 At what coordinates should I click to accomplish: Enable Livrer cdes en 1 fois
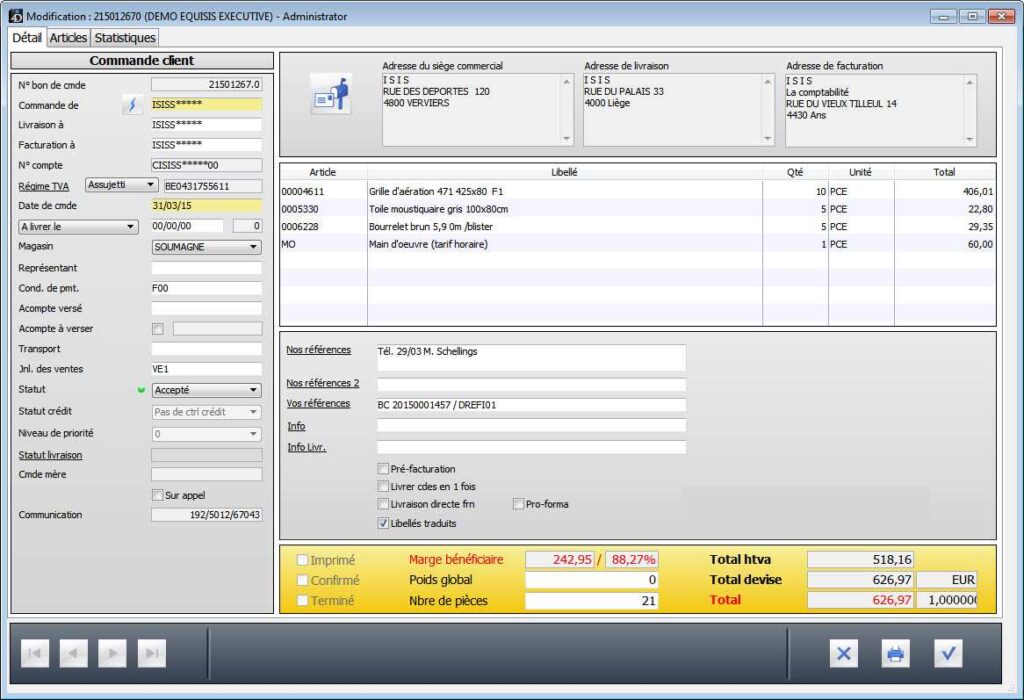point(383,486)
